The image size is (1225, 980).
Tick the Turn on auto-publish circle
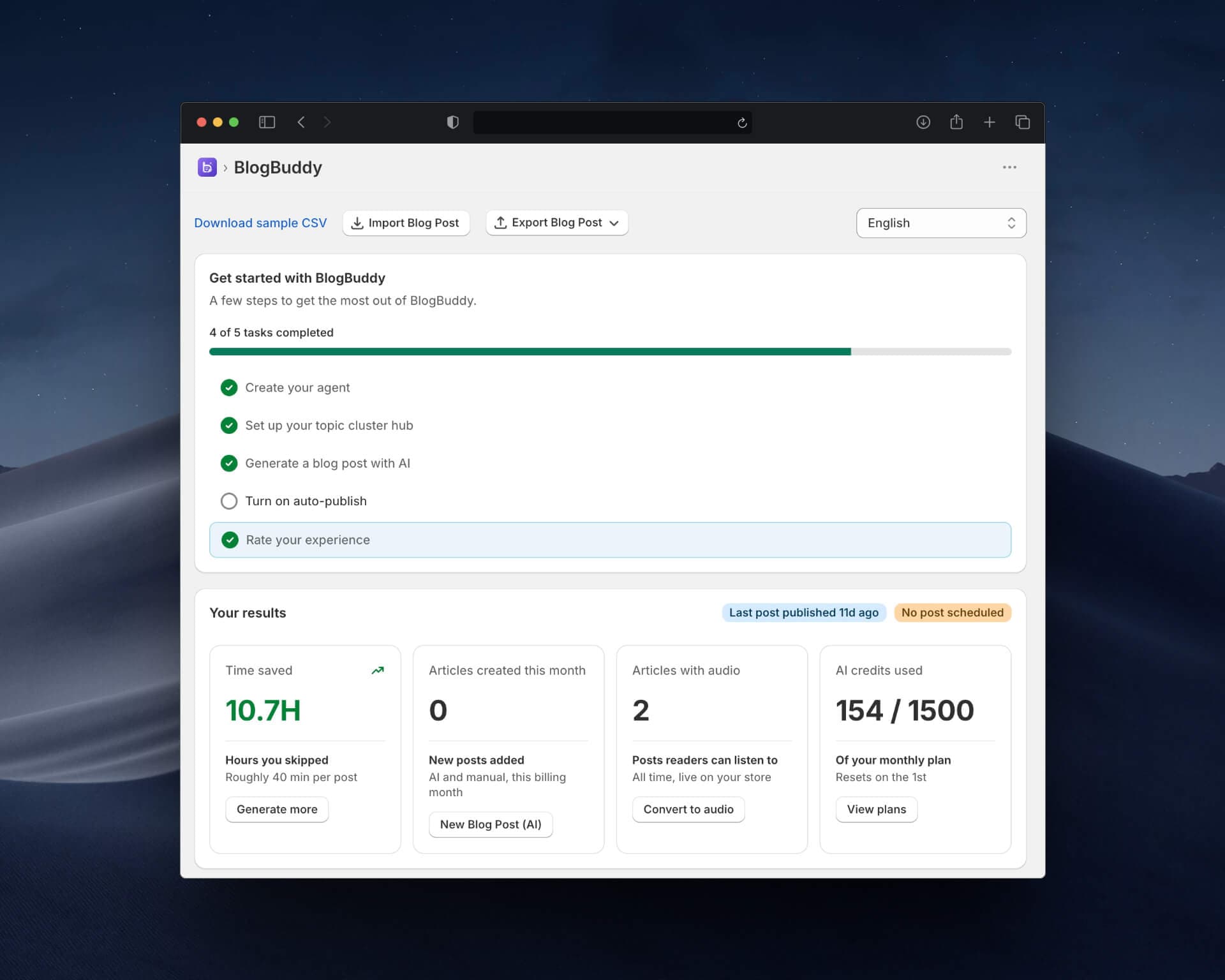pyautogui.click(x=229, y=501)
